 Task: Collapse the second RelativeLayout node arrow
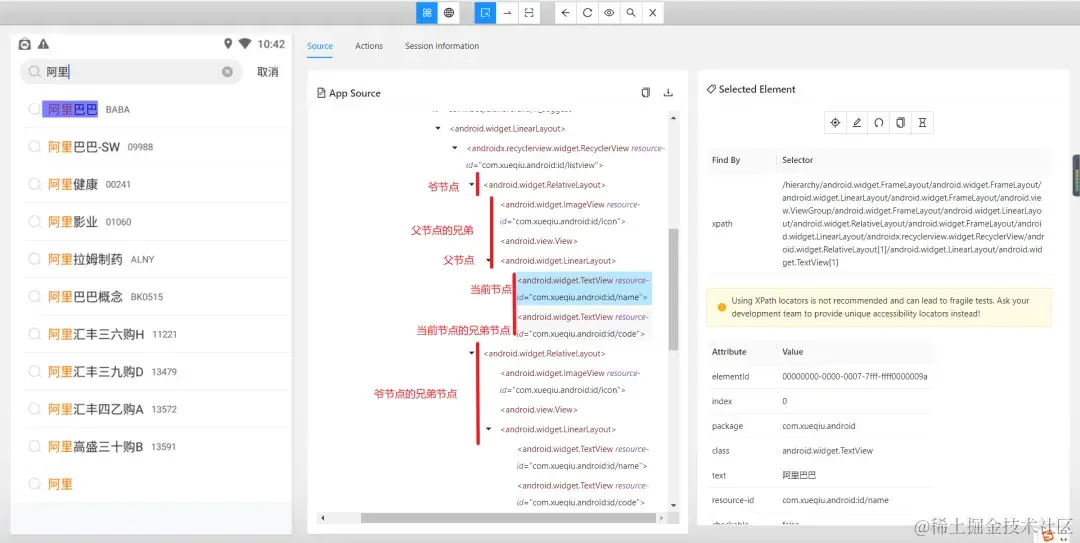coord(472,354)
